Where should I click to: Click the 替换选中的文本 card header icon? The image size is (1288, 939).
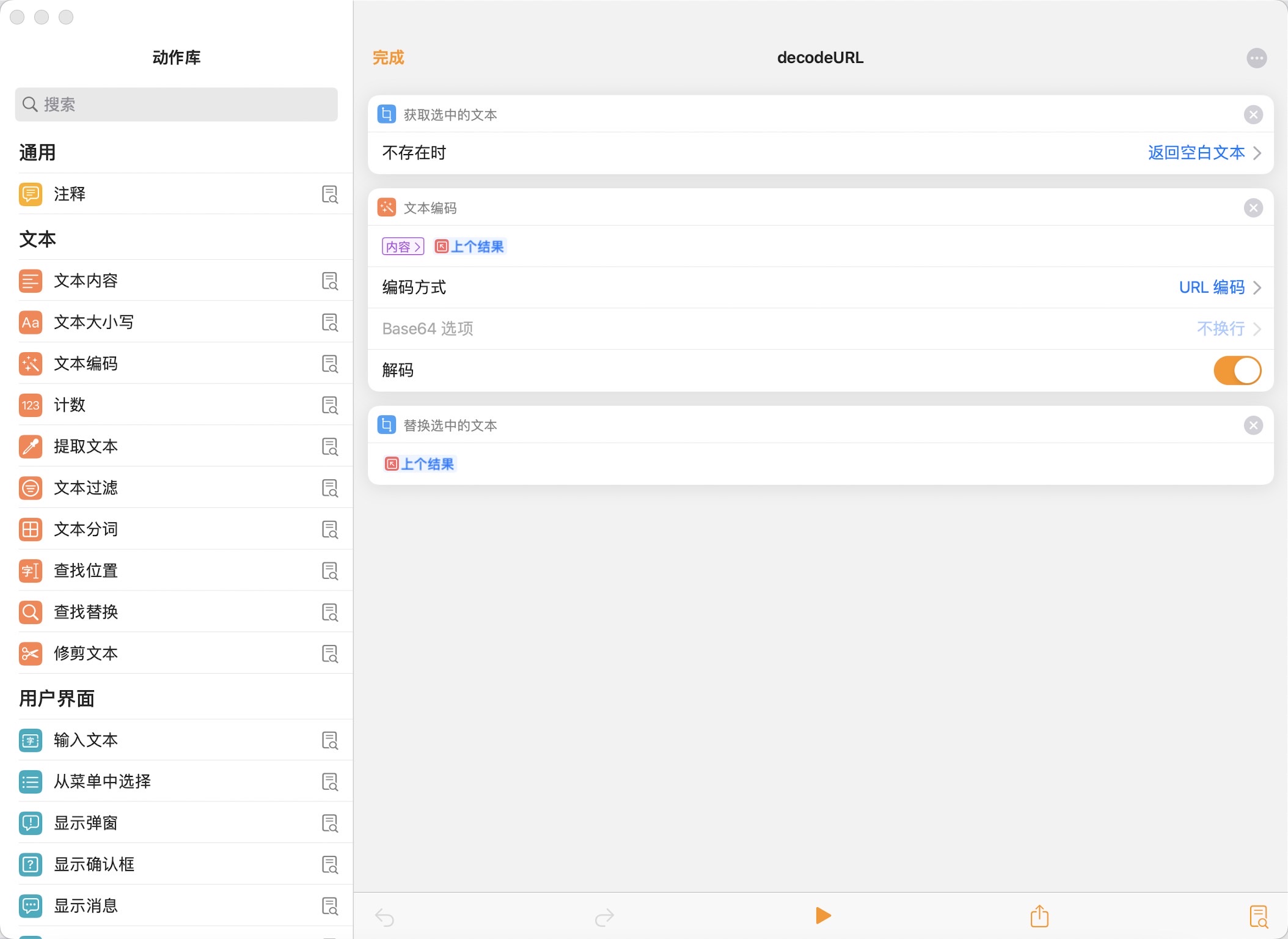pyautogui.click(x=387, y=425)
